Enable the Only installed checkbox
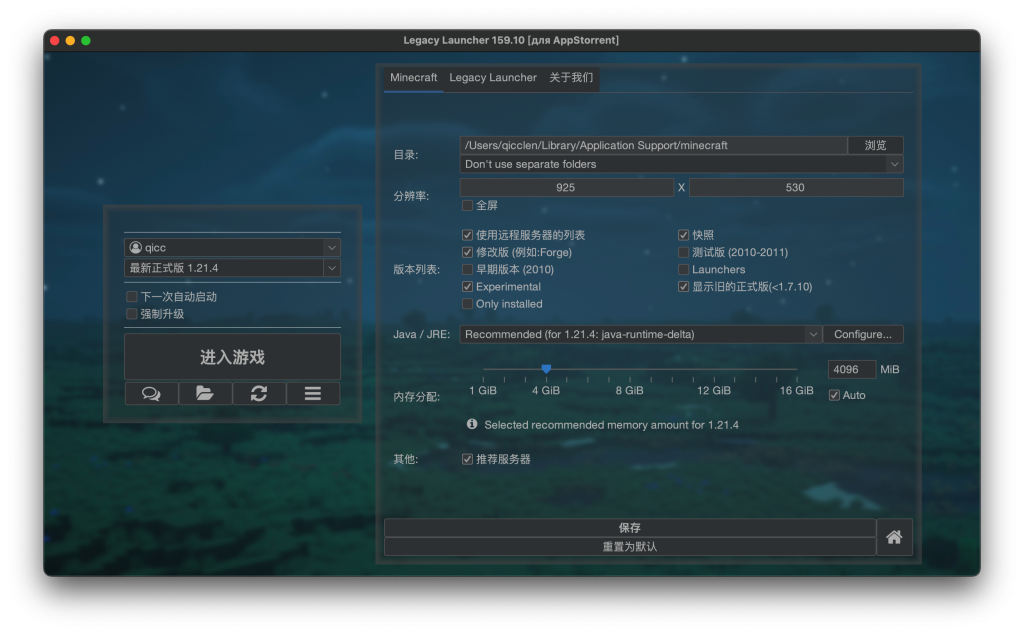 pyautogui.click(x=468, y=304)
